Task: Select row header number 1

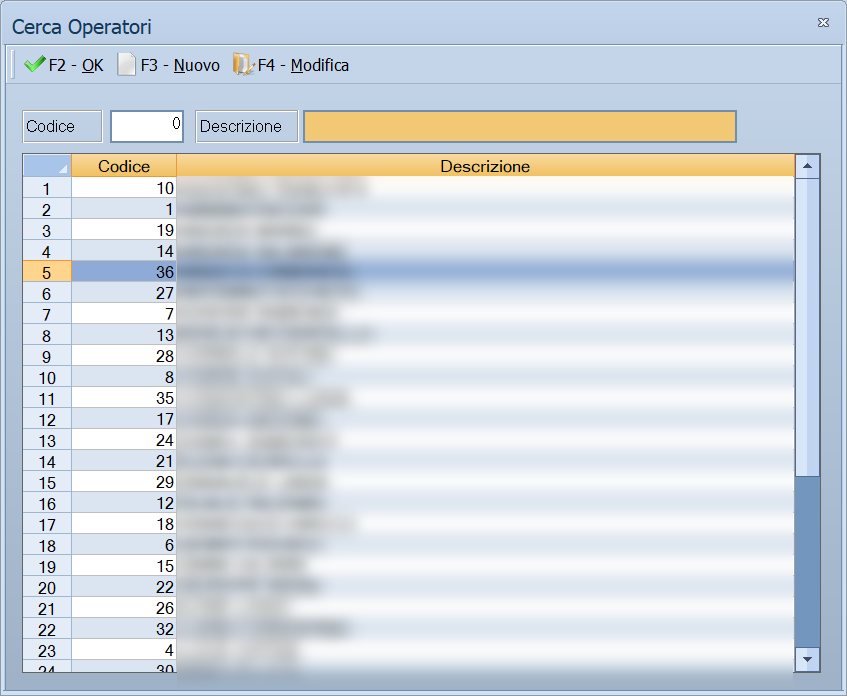Action: 47,188
